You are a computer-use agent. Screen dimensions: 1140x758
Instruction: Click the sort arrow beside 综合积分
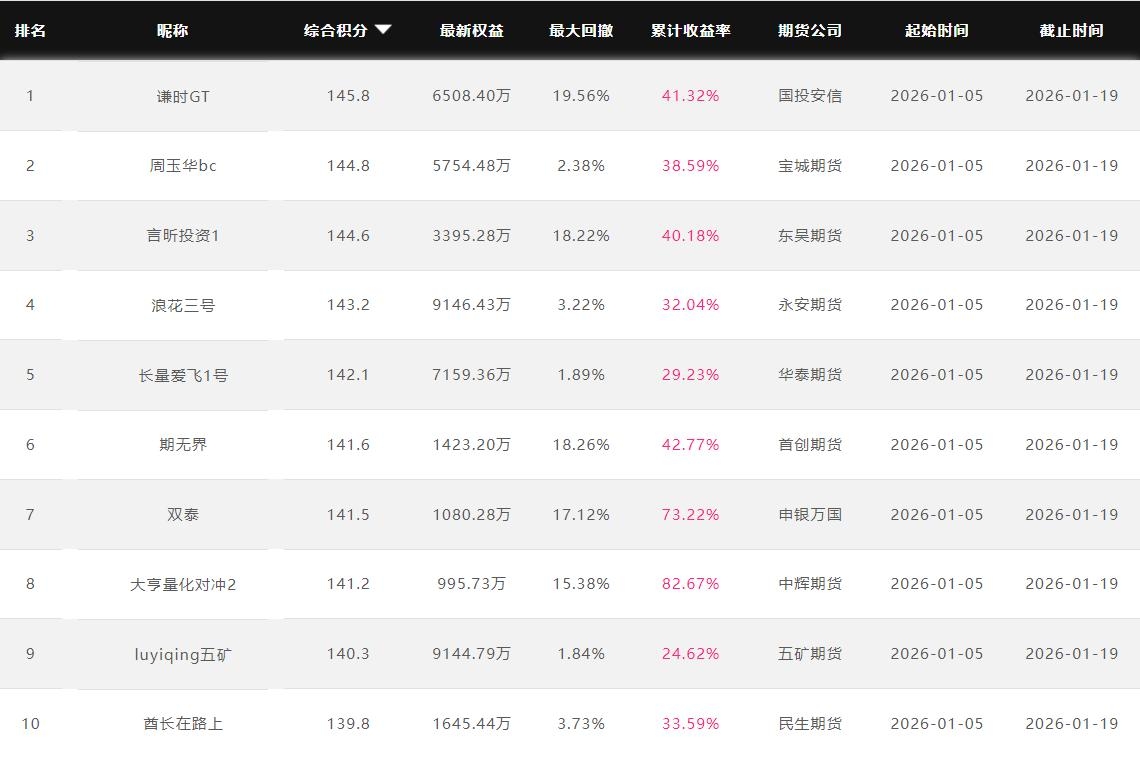pyautogui.click(x=383, y=30)
